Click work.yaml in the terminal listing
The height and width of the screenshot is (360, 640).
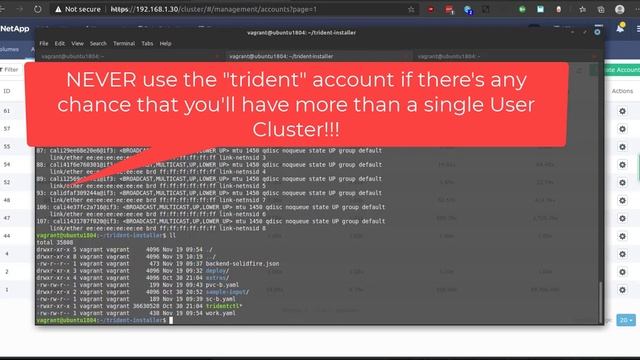(221, 313)
